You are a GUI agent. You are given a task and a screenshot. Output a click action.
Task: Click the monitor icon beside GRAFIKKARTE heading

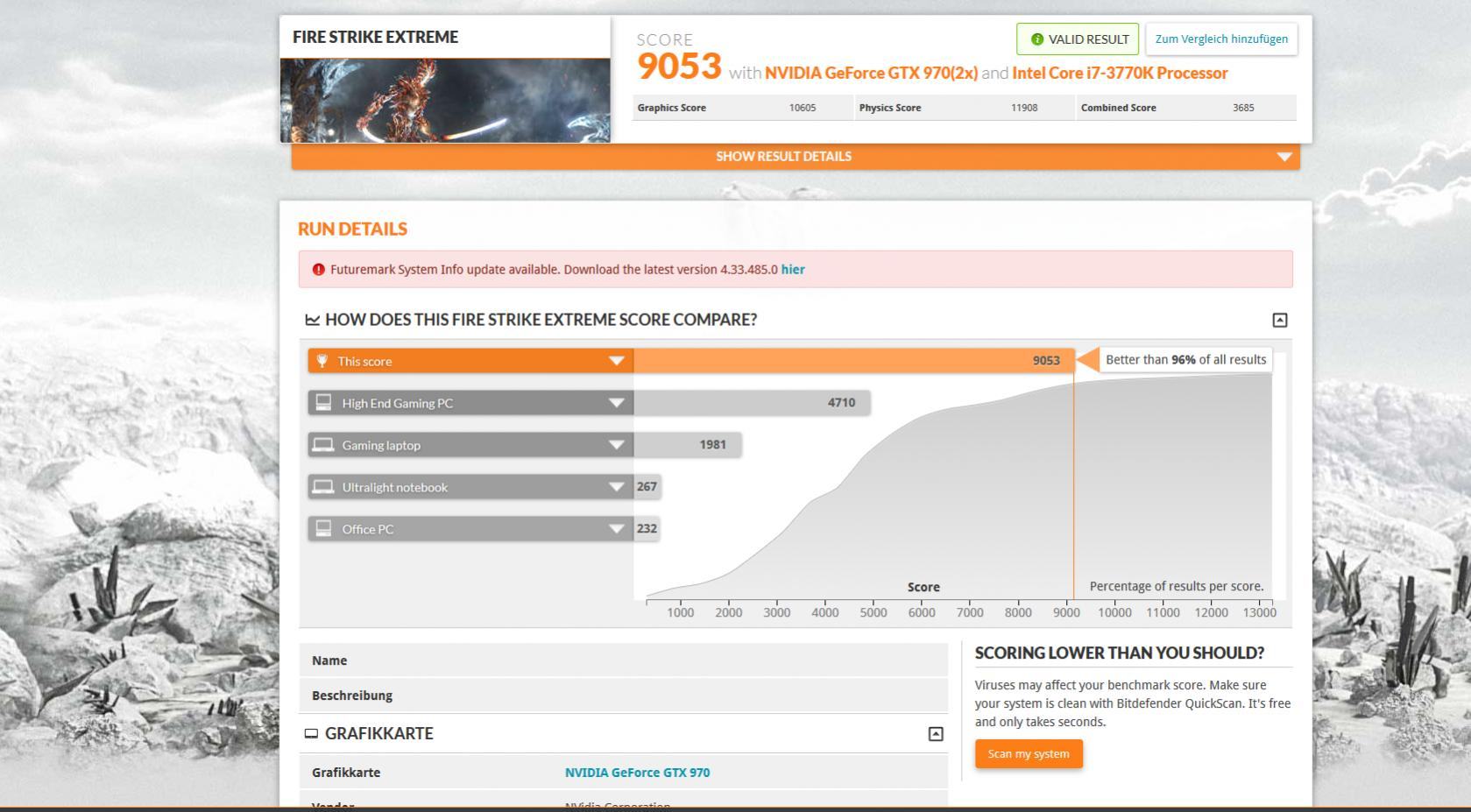coord(311,734)
